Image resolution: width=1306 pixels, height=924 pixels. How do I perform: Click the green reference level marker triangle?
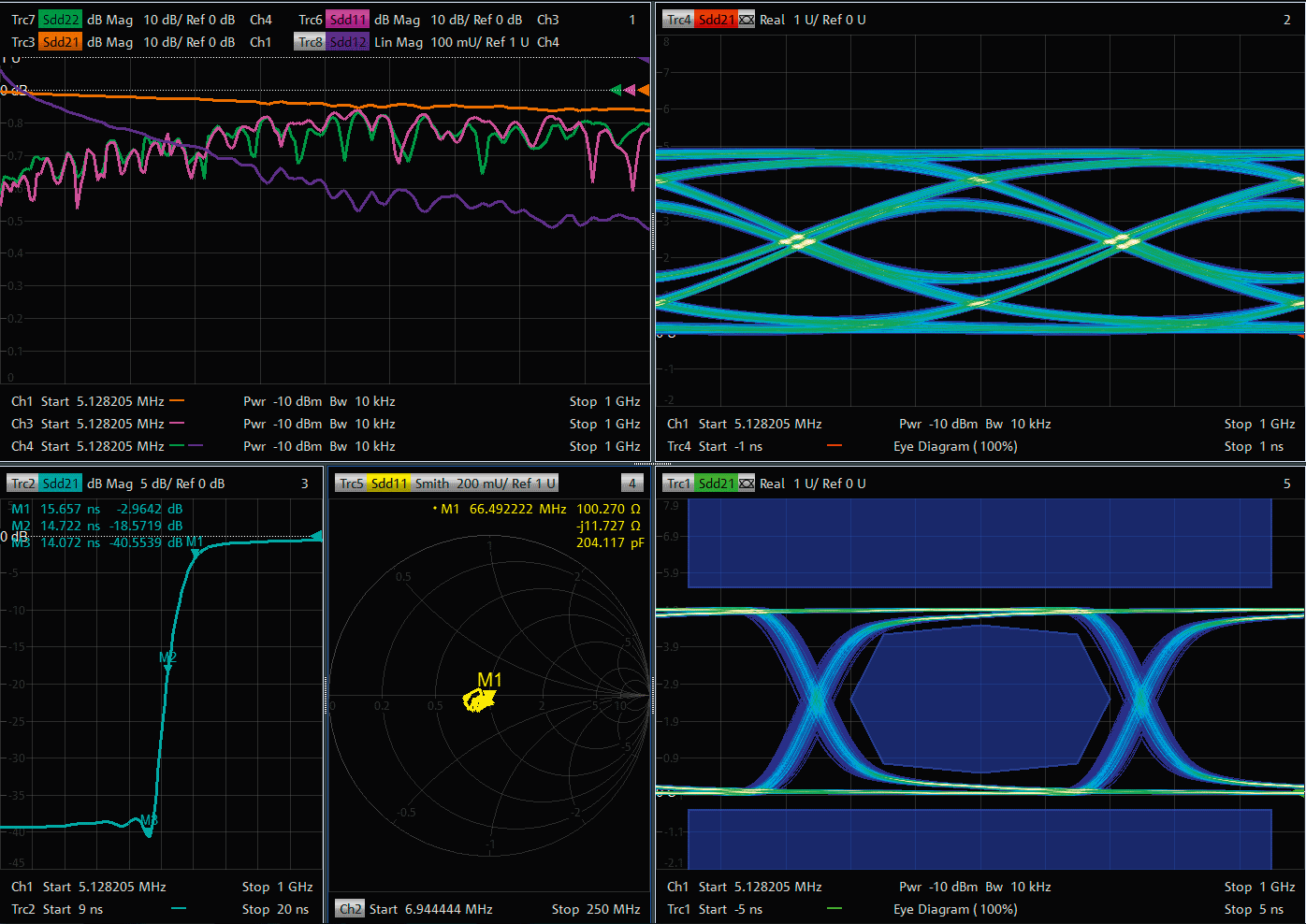coord(616,90)
